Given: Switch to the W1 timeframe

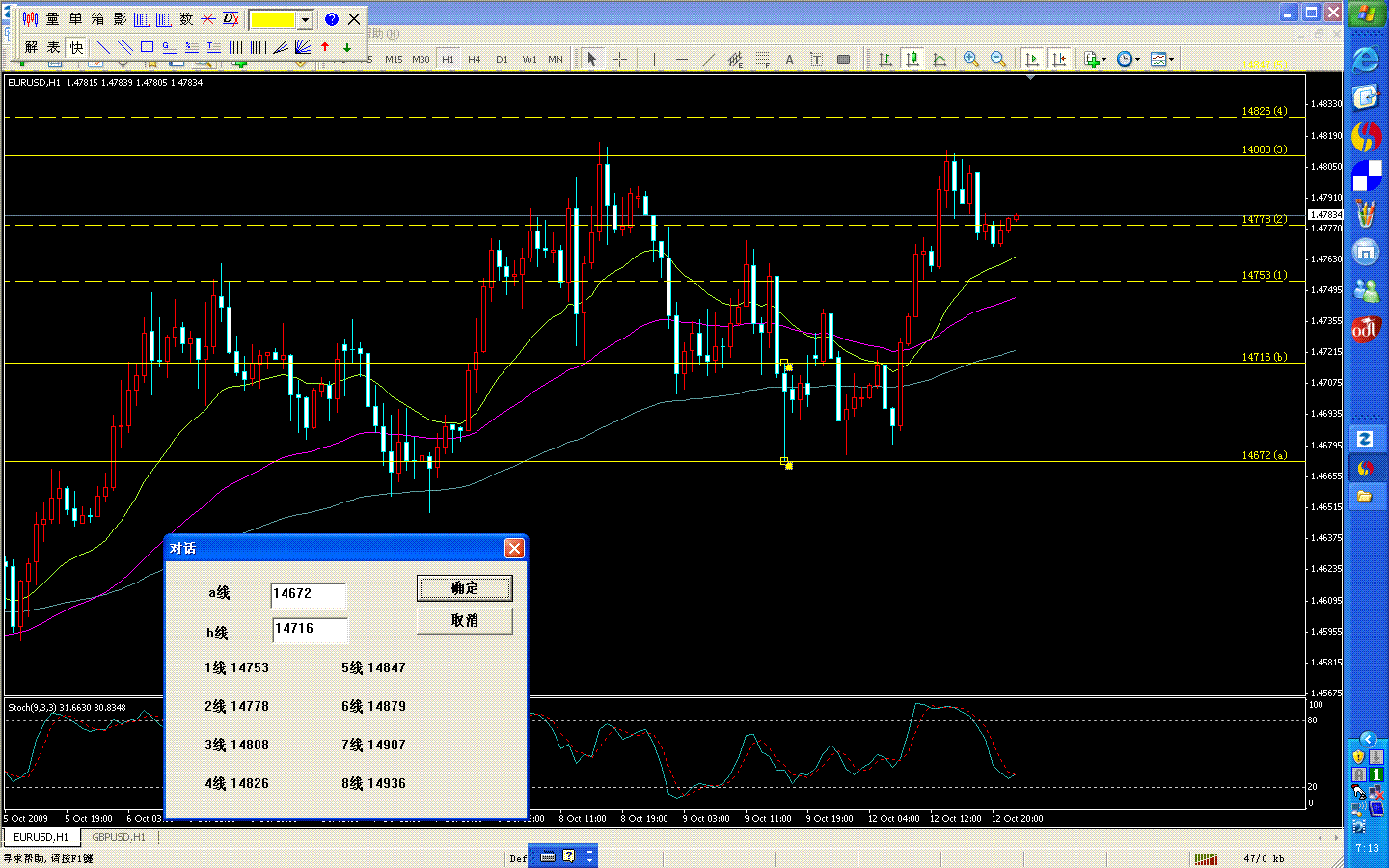Looking at the screenshot, I should click(530, 60).
